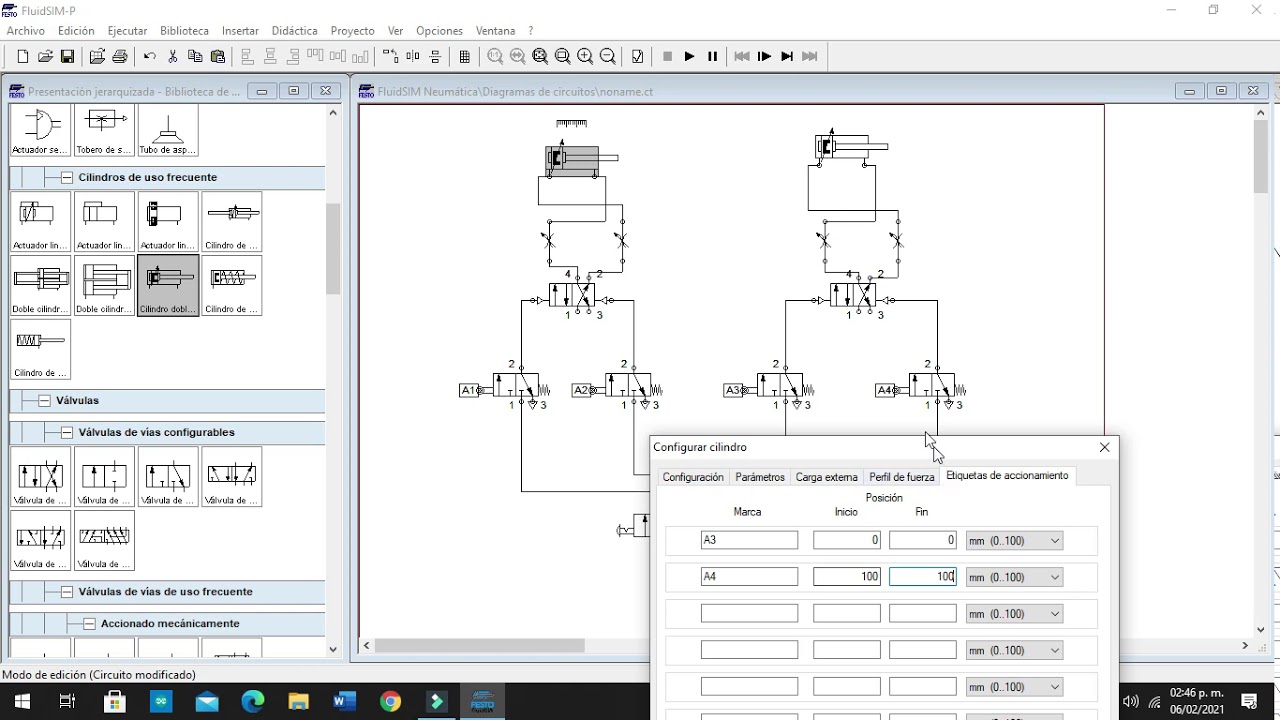Open the mm unit dropdown in A3 row
Image resolution: width=1280 pixels, height=720 pixels.
(1014, 541)
